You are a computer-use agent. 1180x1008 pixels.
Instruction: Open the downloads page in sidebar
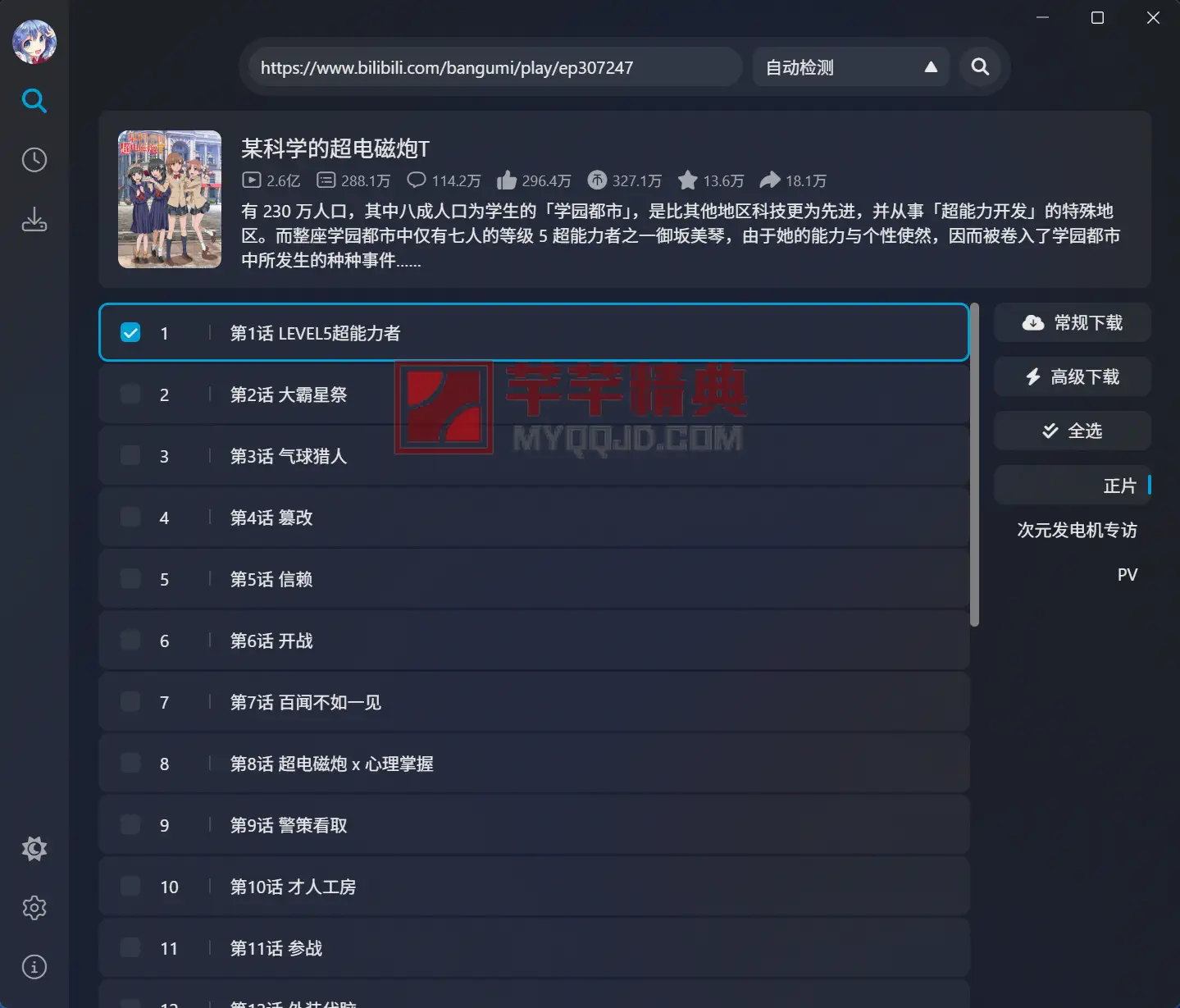34,219
